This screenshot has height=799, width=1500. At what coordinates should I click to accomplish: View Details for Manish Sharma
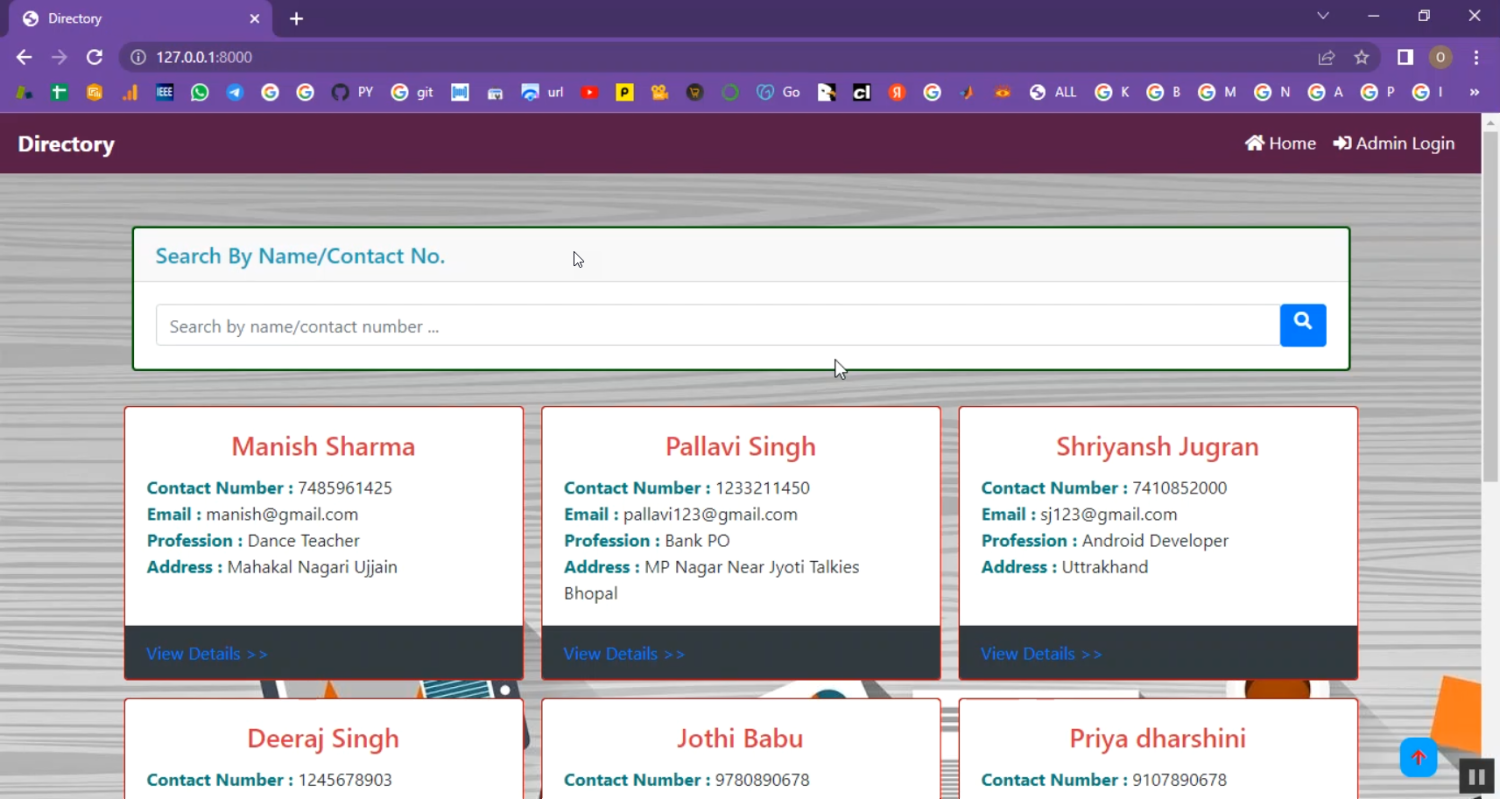point(207,654)
